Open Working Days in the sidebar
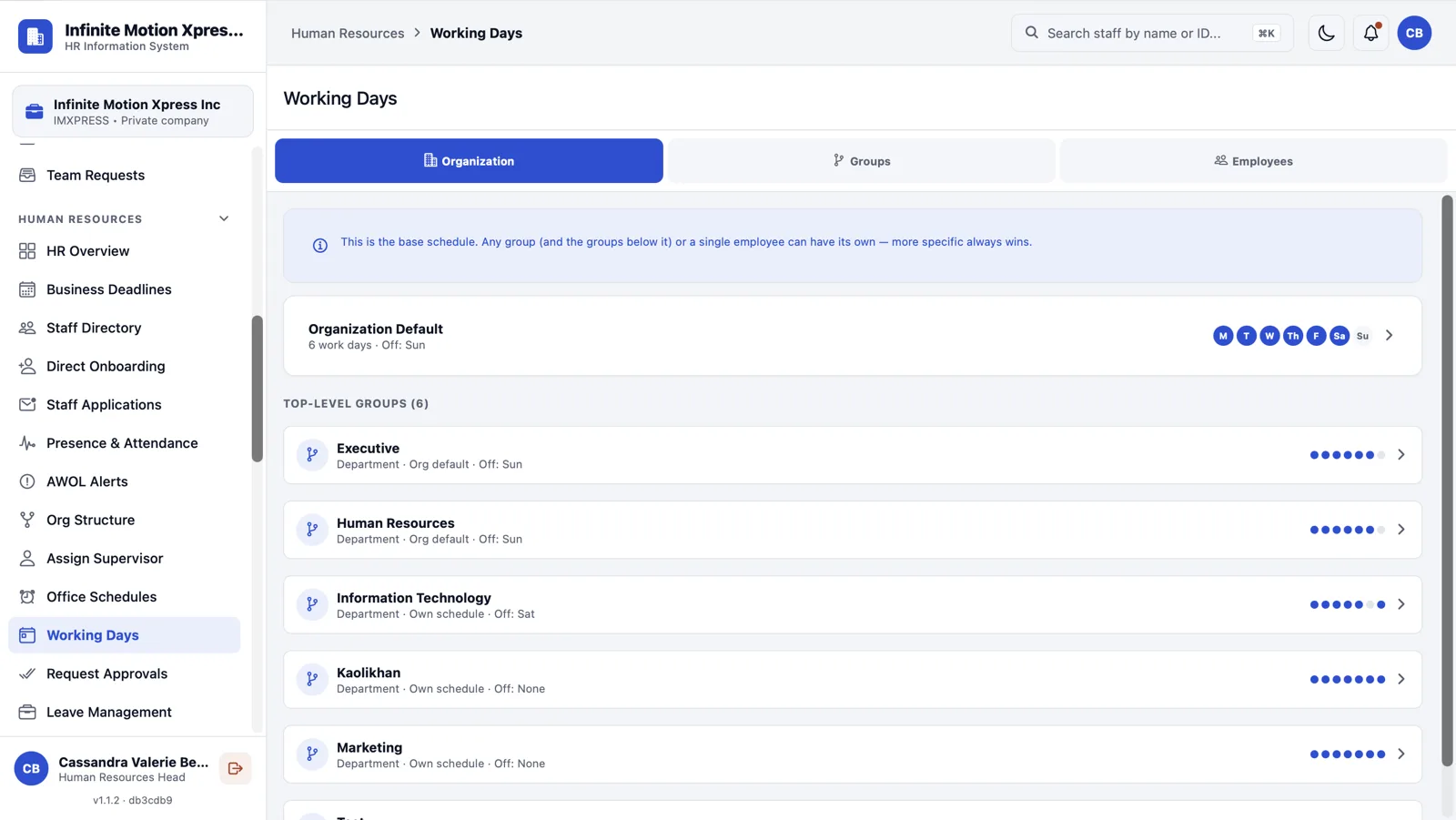Screen dimensions: 1456x820 click(125, 635)
